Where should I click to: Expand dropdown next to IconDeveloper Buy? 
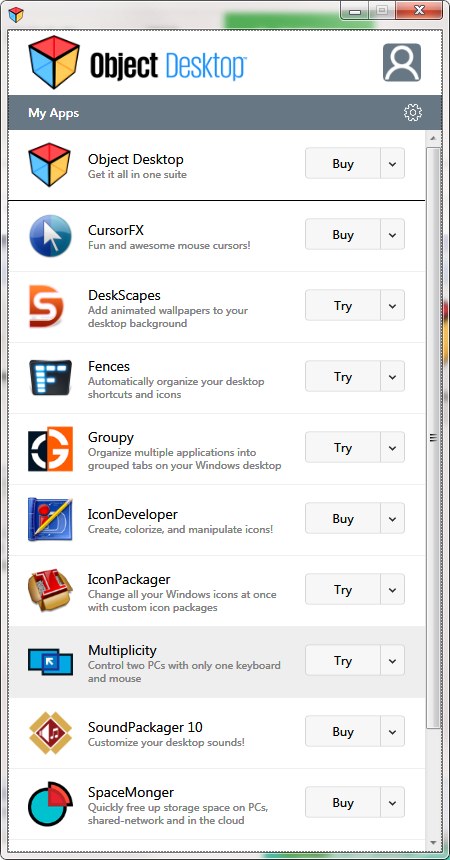tap(392, 518)
